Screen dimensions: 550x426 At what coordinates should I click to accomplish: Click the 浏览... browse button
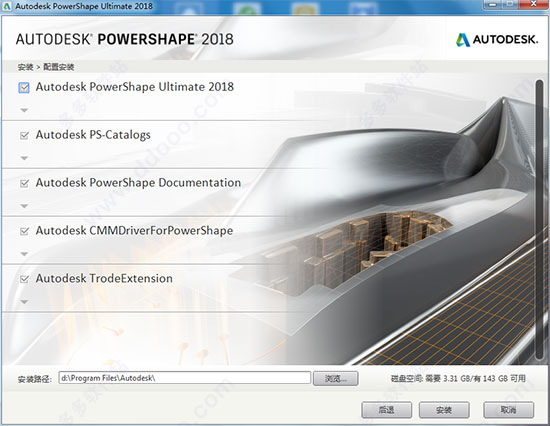(336, 379)
